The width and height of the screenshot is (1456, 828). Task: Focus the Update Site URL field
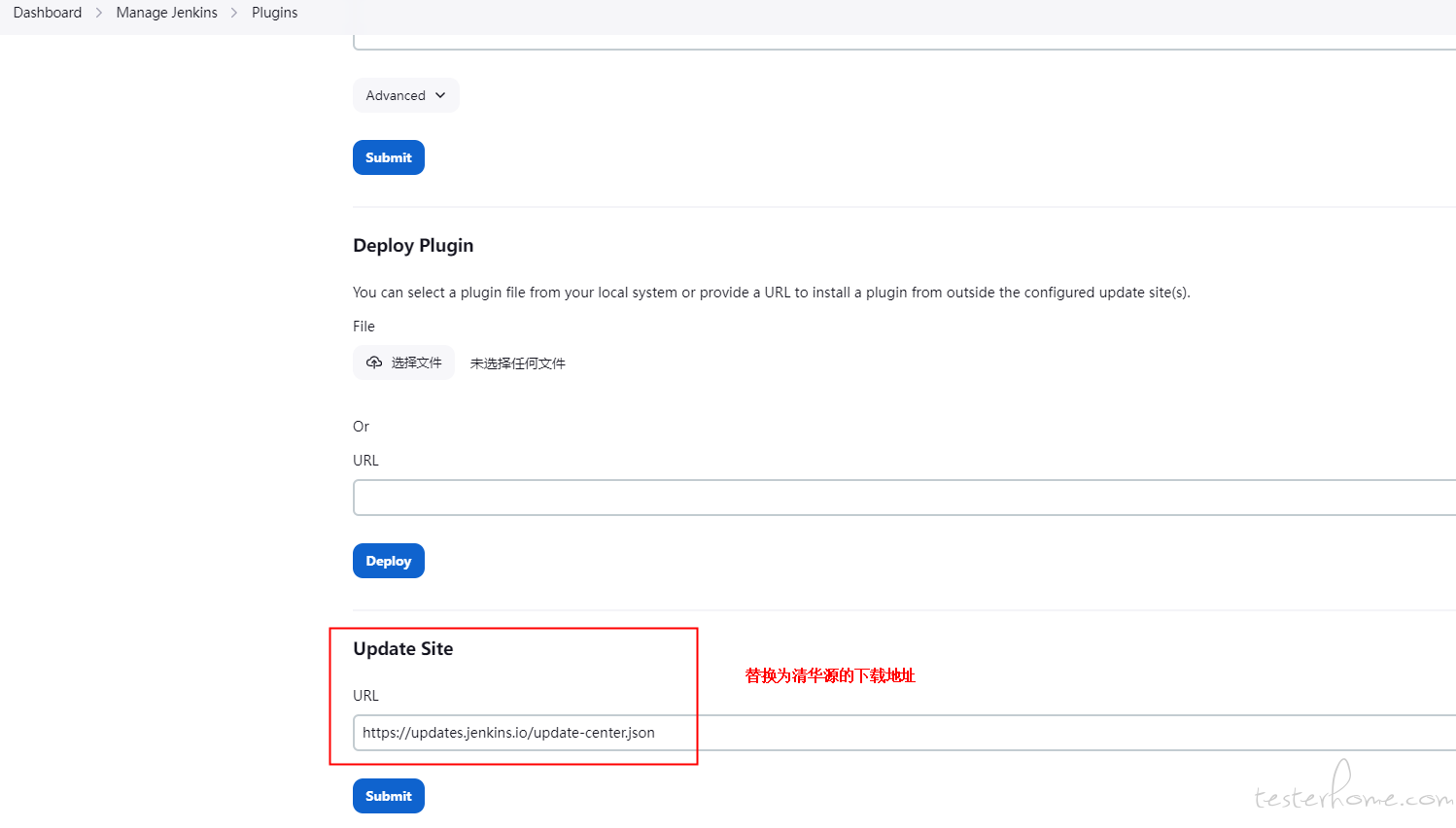[904, 733]
